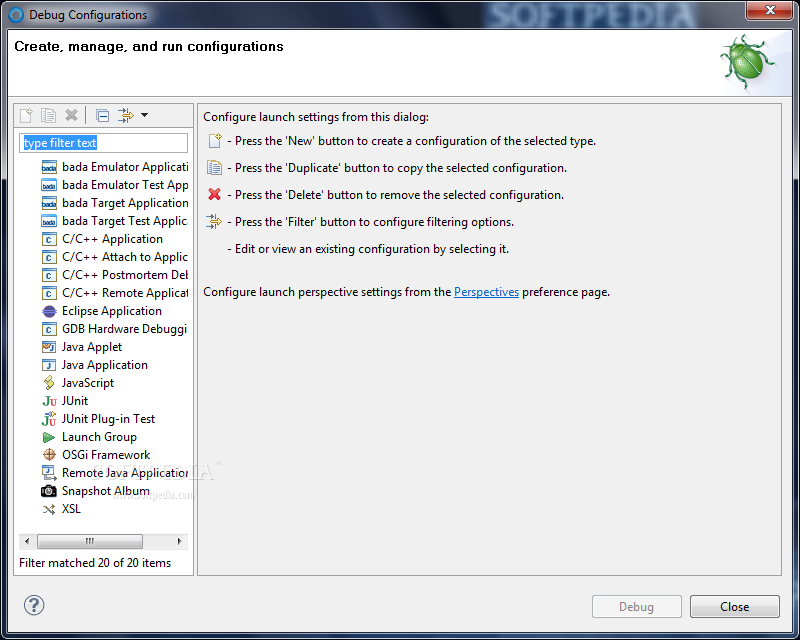Click the JUnit icon
This screenshot has height=640, width=800.
pyautogui.click(x=49, y=401)
